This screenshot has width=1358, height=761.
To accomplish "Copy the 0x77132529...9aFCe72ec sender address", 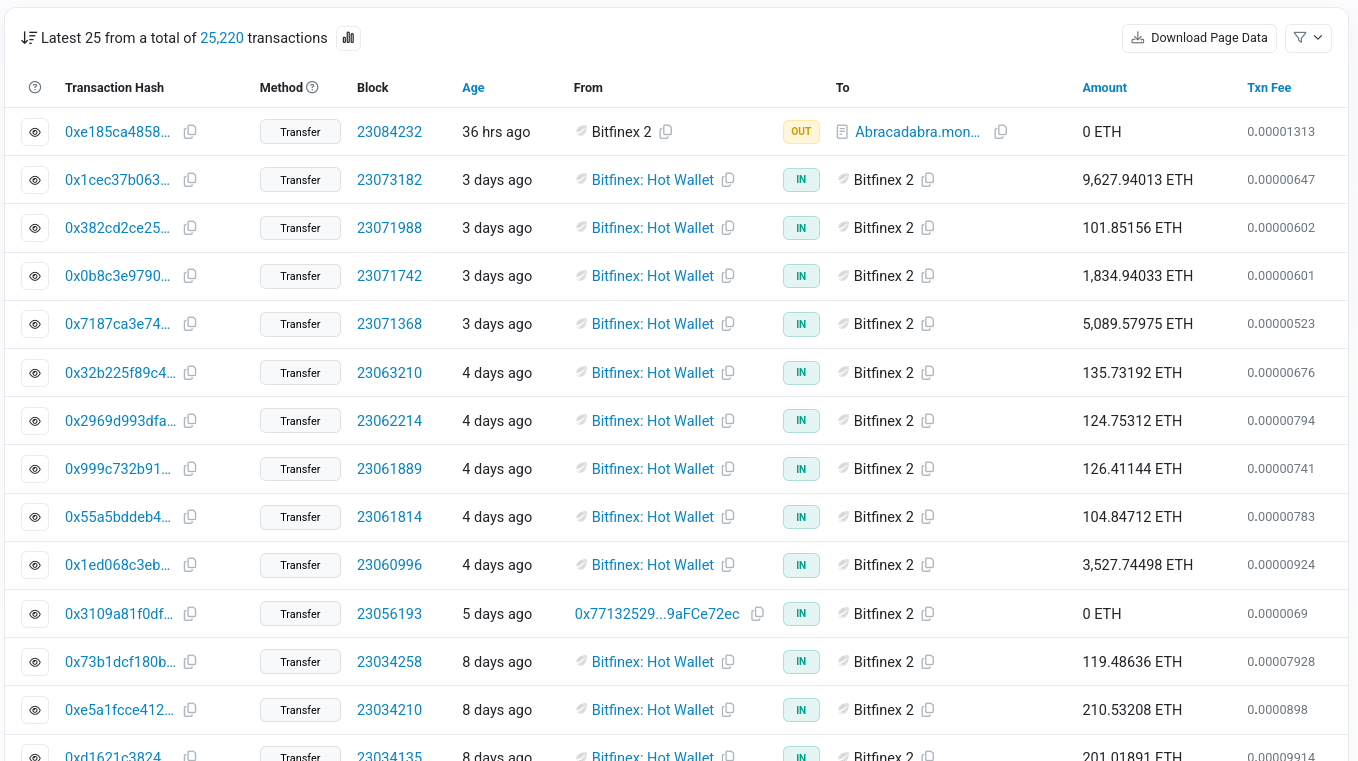I will [x=758, y=614].
